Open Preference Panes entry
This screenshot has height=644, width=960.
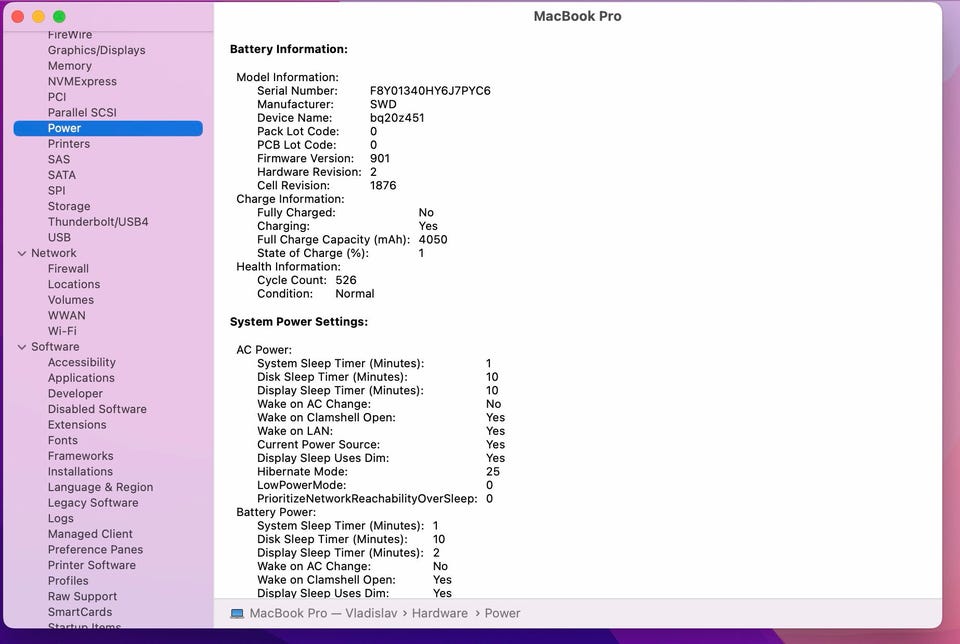click(95, 550)
